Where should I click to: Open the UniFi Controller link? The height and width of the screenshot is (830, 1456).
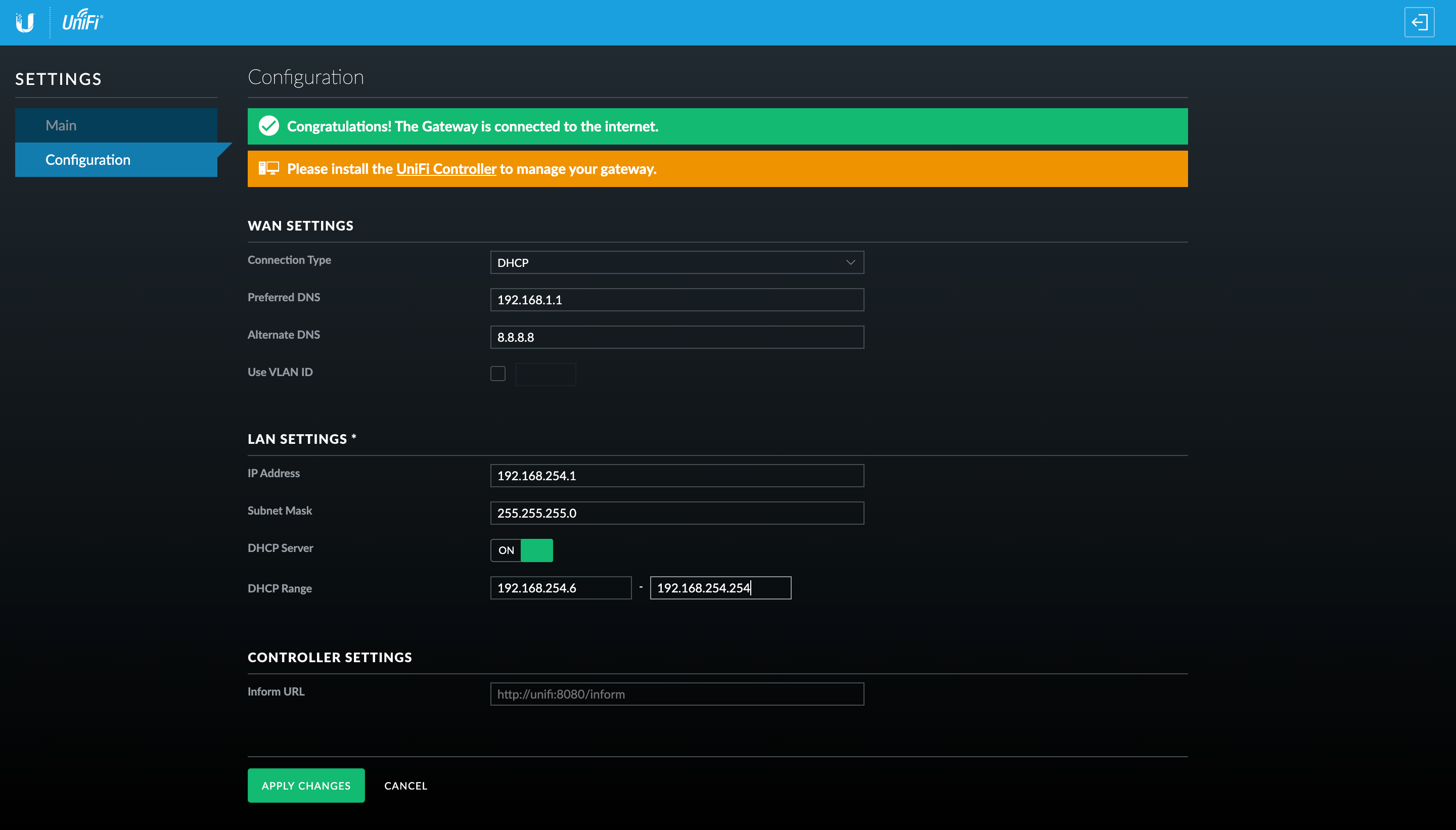pyautogui.click(x=446, y=169)
